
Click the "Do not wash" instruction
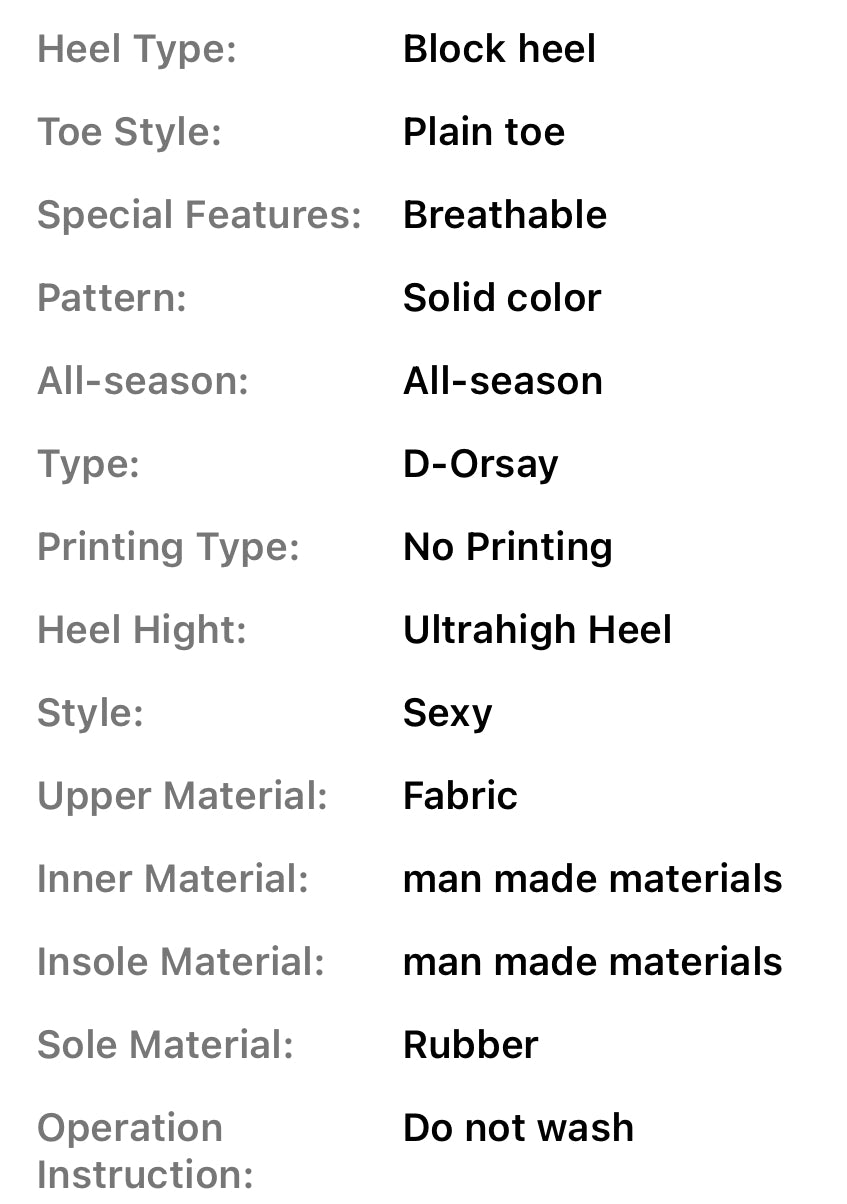[518, 1128]
